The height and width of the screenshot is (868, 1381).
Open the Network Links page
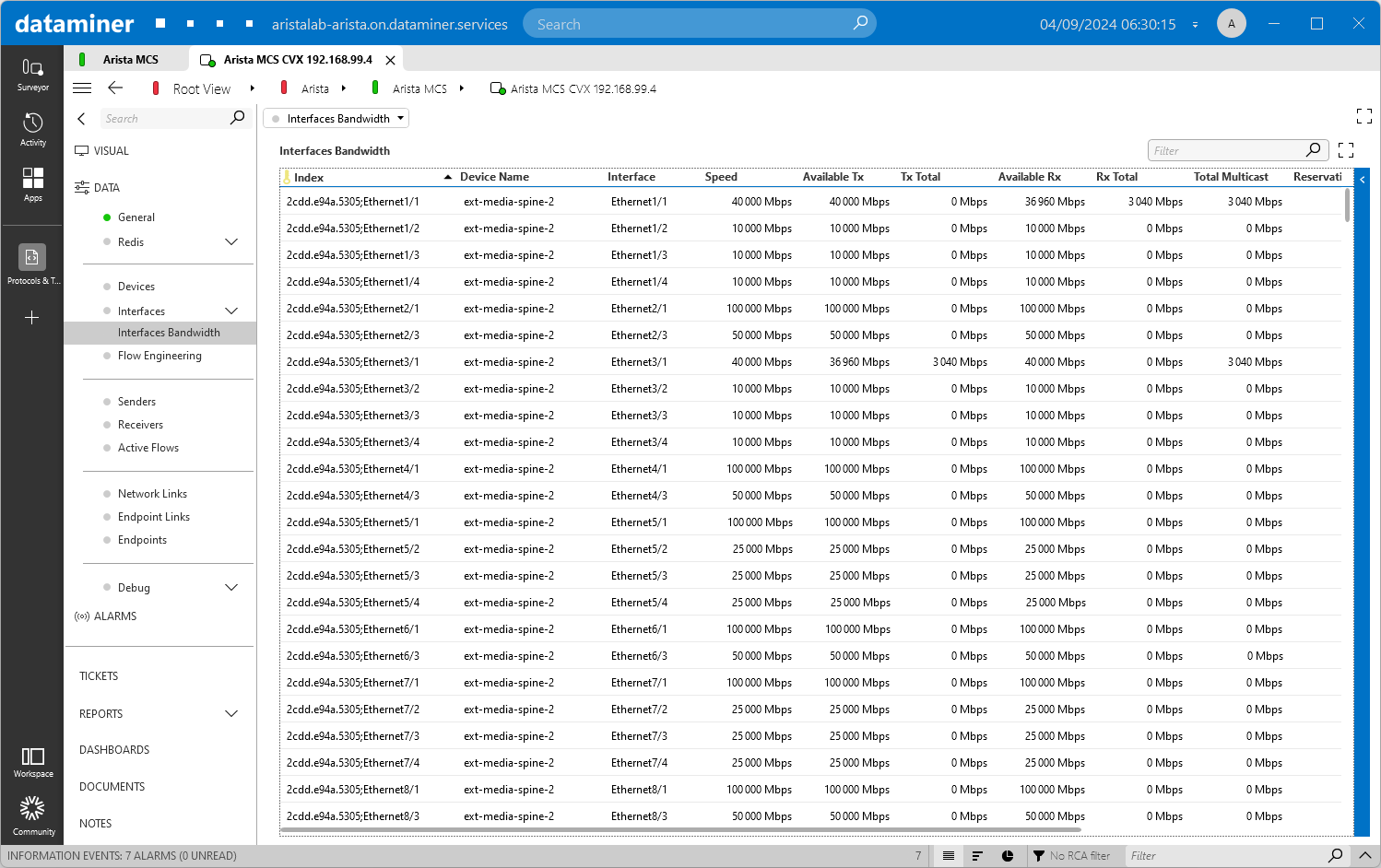tap(152, 494)
